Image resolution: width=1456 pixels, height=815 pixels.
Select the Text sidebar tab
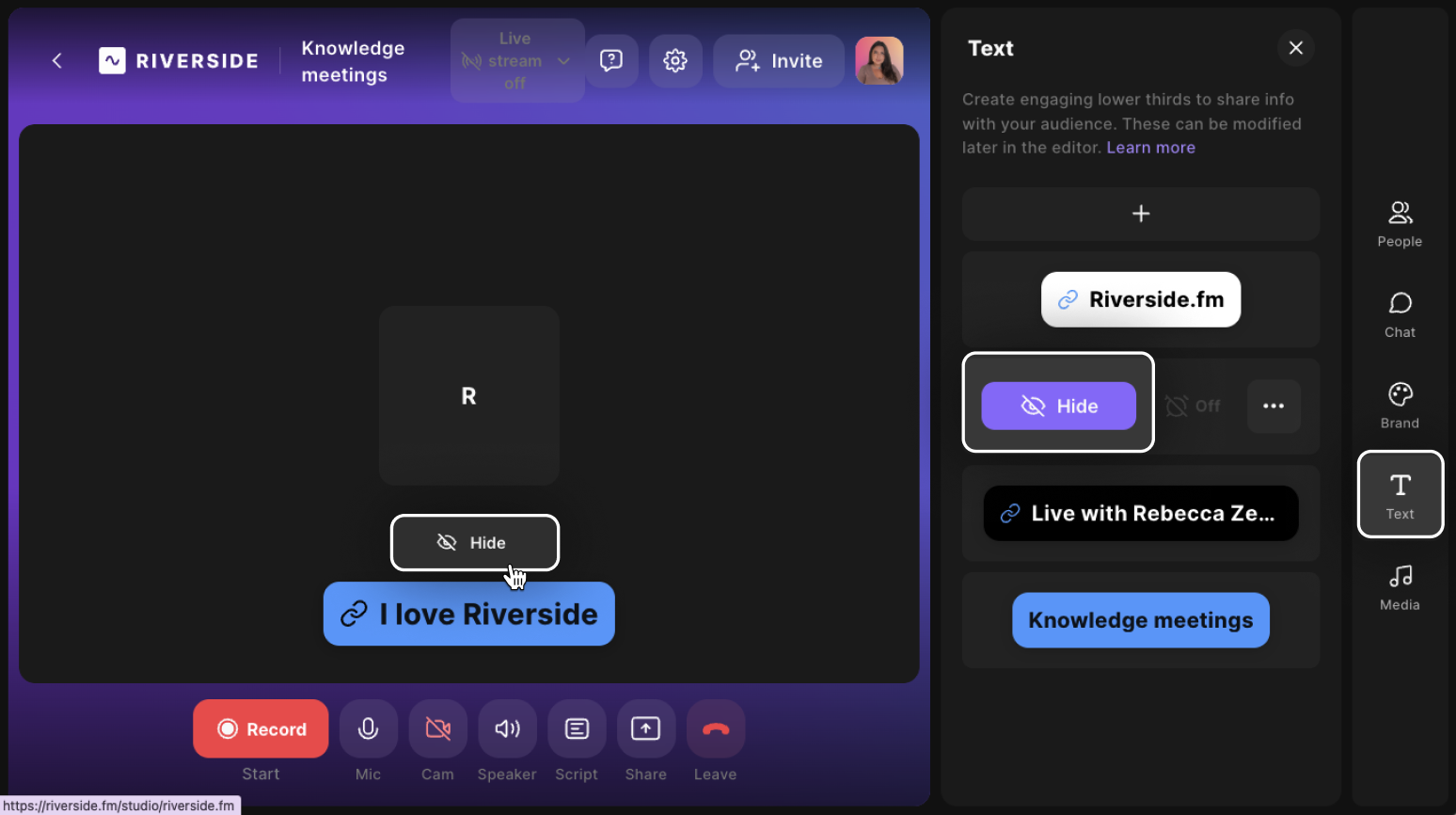[1400, 495]
